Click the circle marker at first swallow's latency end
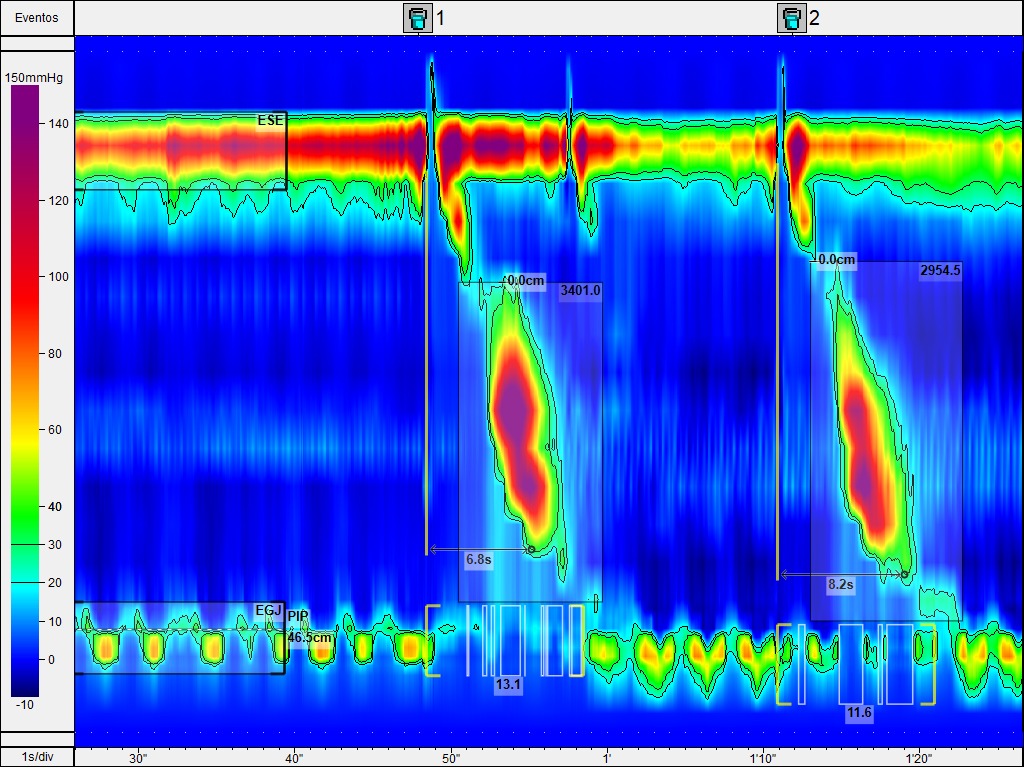This screenshot has height=768, width=1024. point(531,549)
